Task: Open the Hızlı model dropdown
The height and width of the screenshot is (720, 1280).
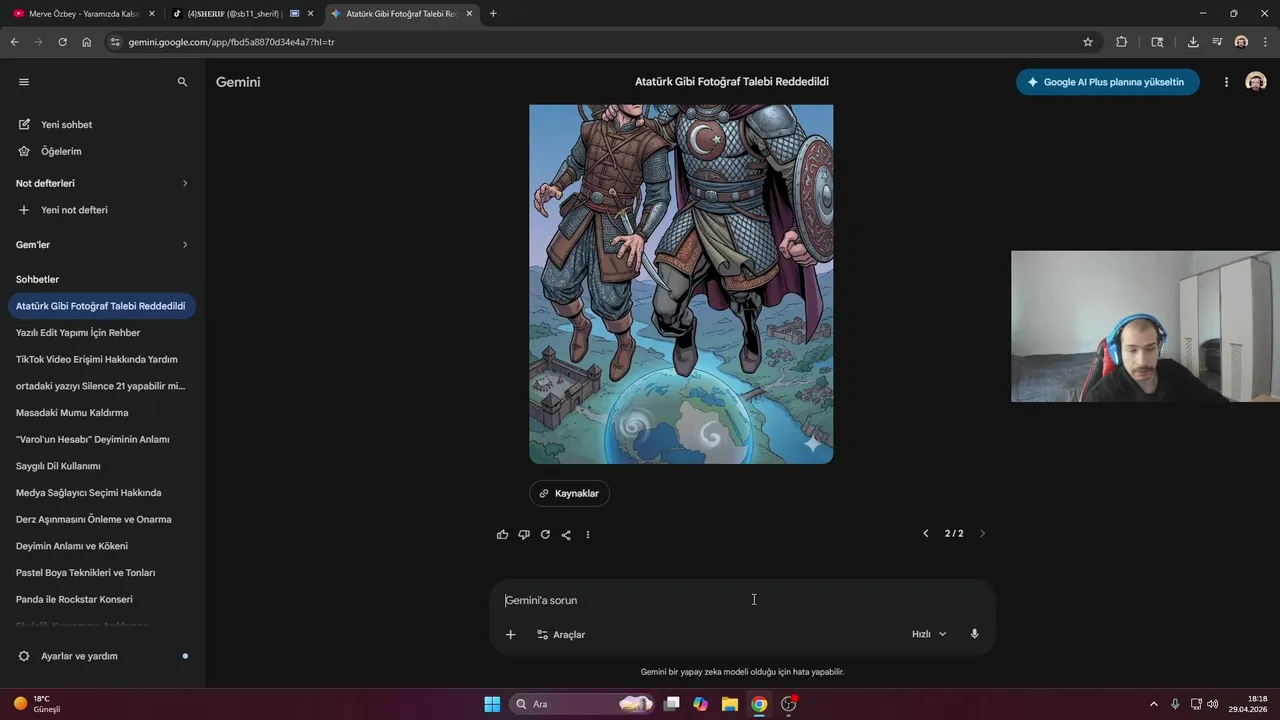Action: 929,635
